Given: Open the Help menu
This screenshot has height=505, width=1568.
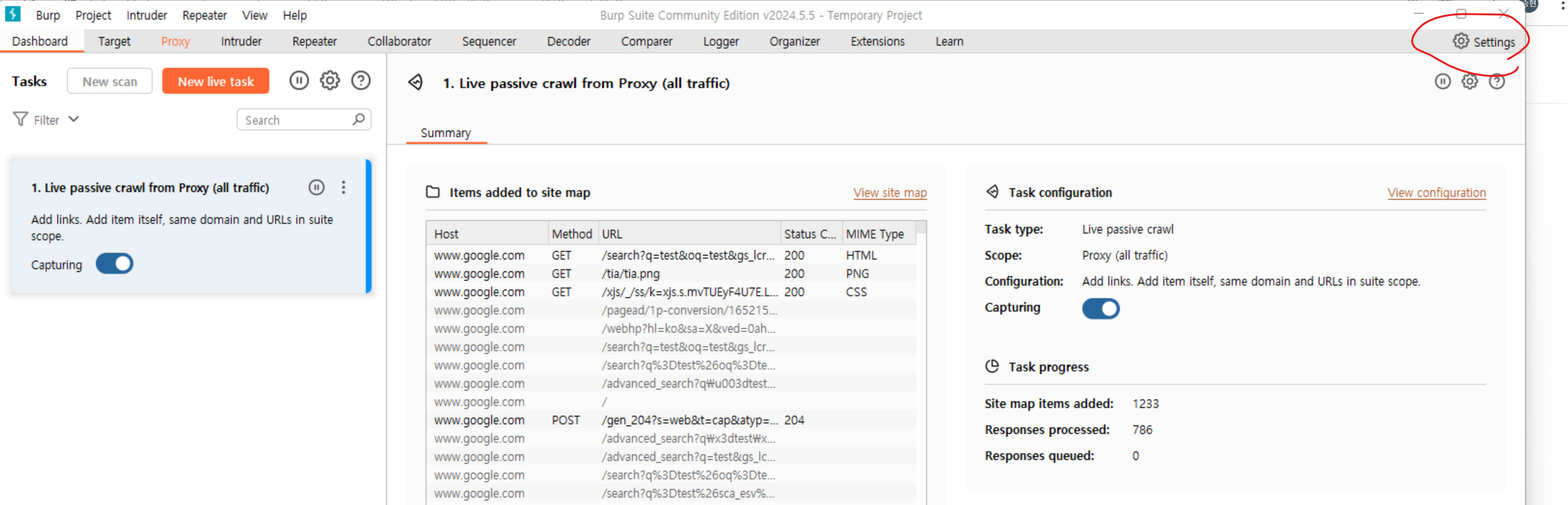Looking at the screenshot, I should pyautogui.click(x=294, y=15).
